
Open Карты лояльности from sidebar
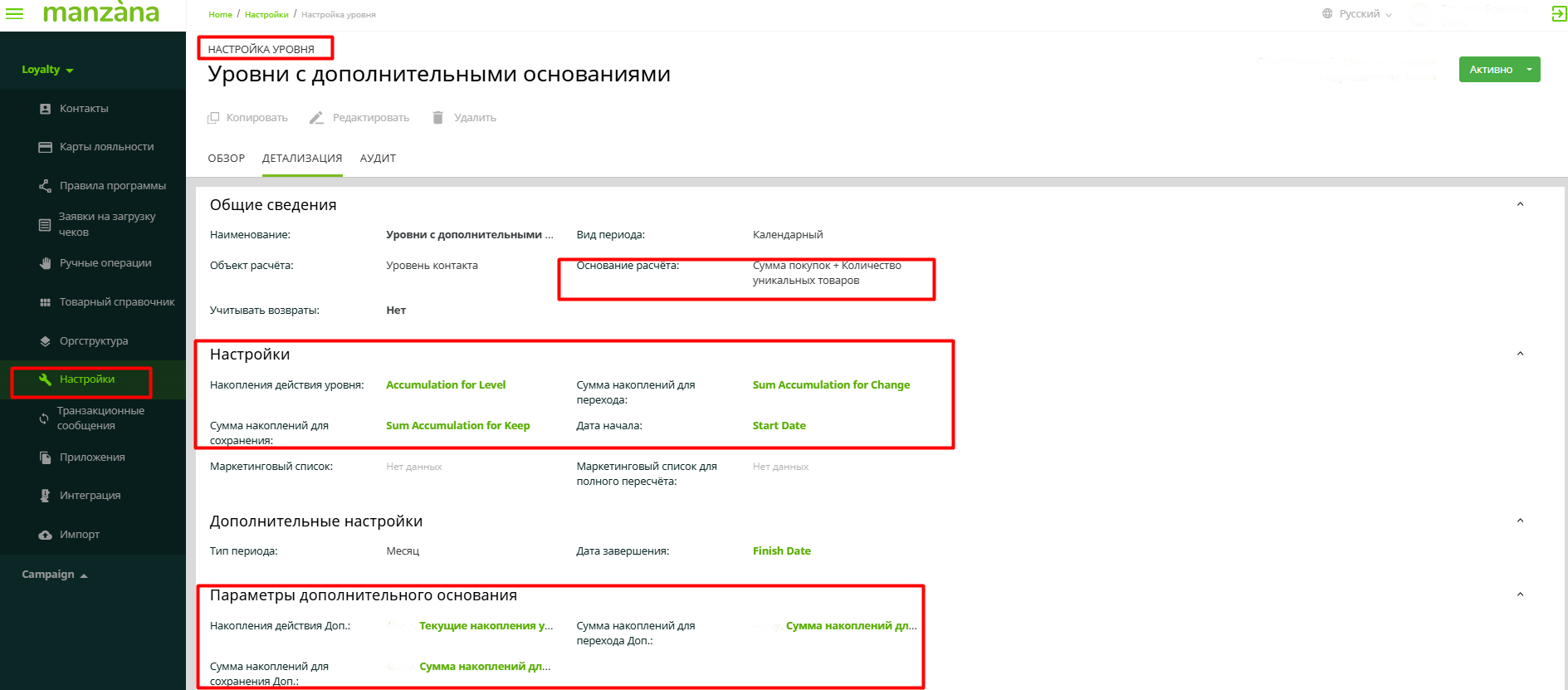pos(106,147)
